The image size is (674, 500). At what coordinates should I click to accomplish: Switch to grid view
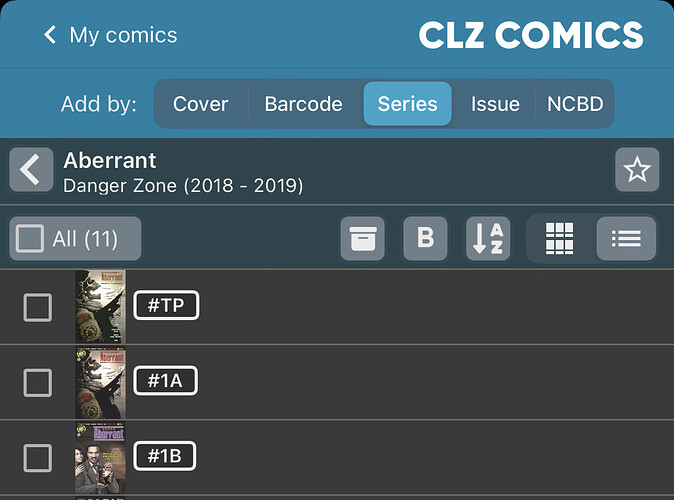pyautogui.click(x=560, y=238)
